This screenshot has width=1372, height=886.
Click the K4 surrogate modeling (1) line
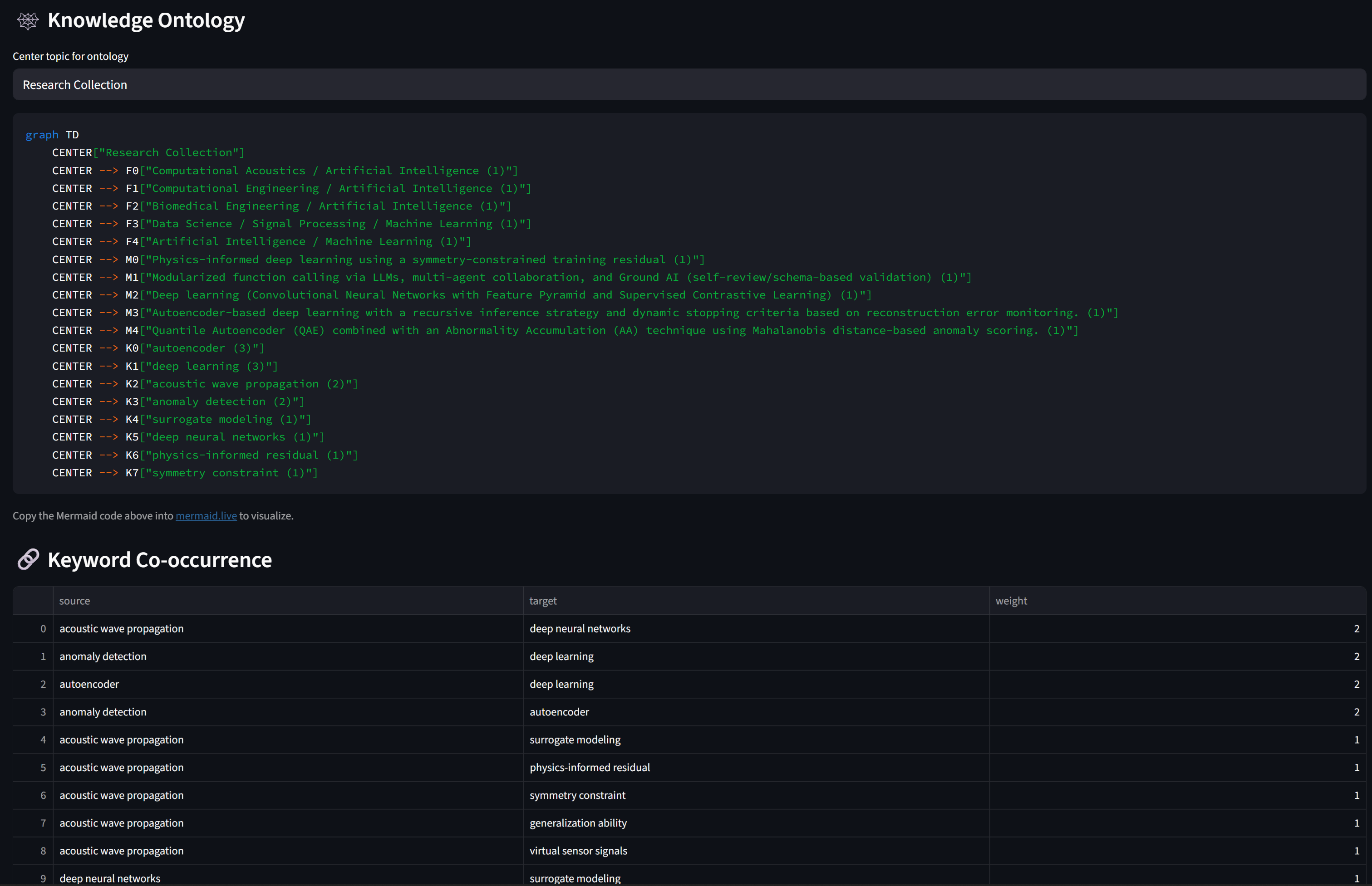click(x=182, y=420)
